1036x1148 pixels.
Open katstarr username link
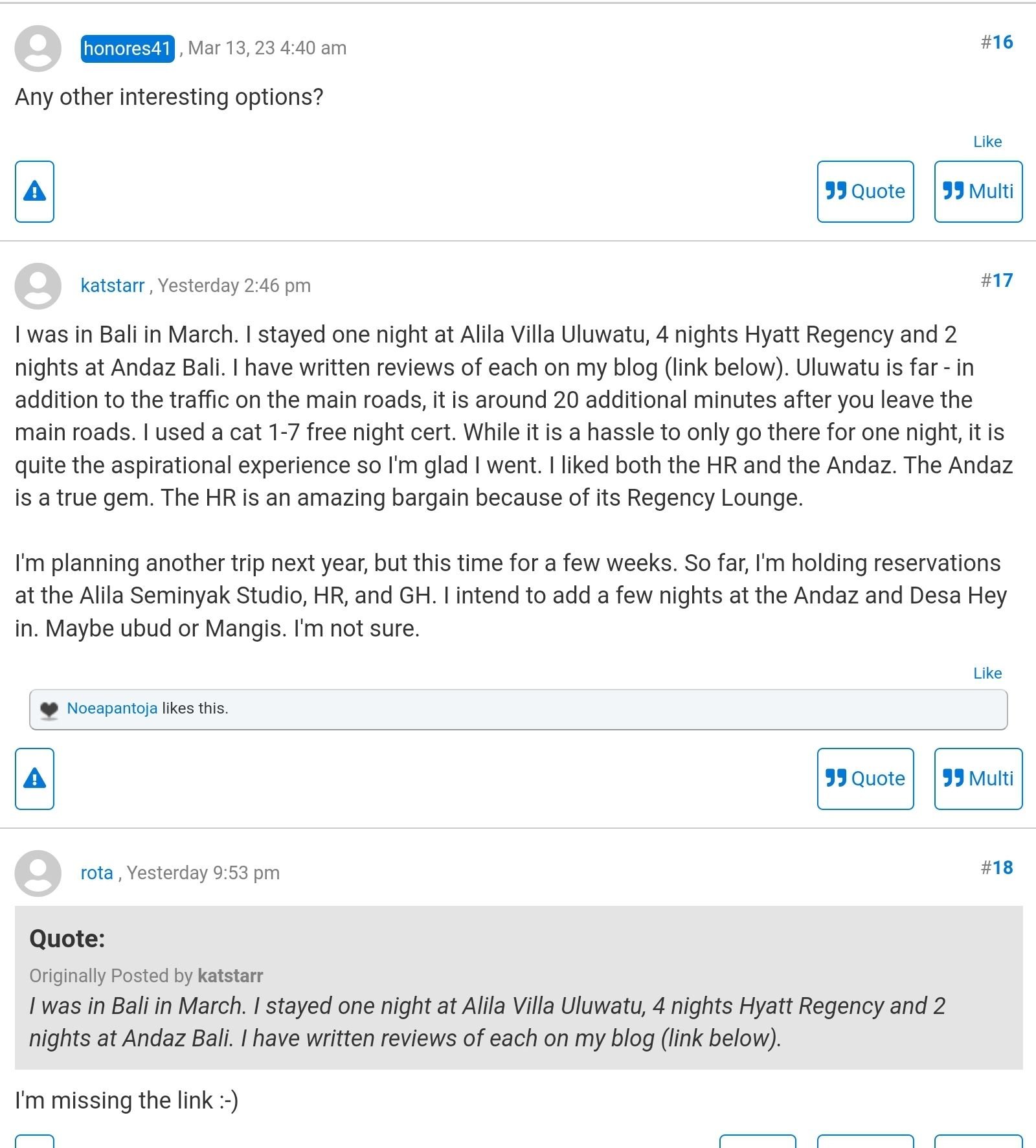[x=113, y=286]
